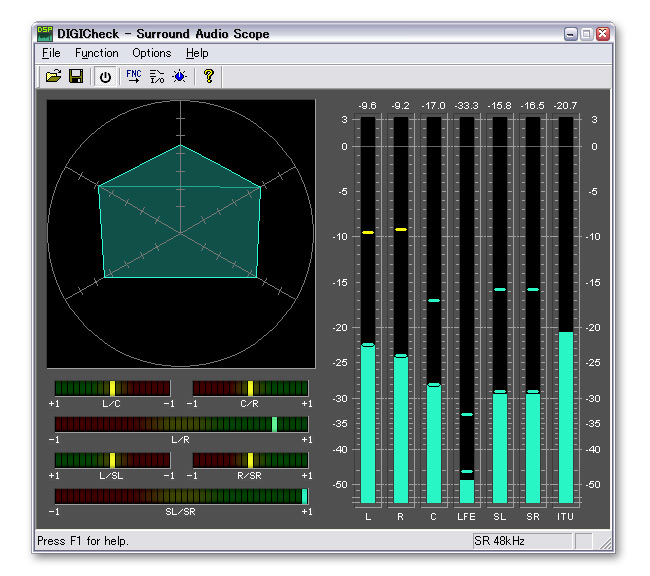Maximize the DIGICheck window
Screen dimensions: 650x576
click(x=586, y=33)
